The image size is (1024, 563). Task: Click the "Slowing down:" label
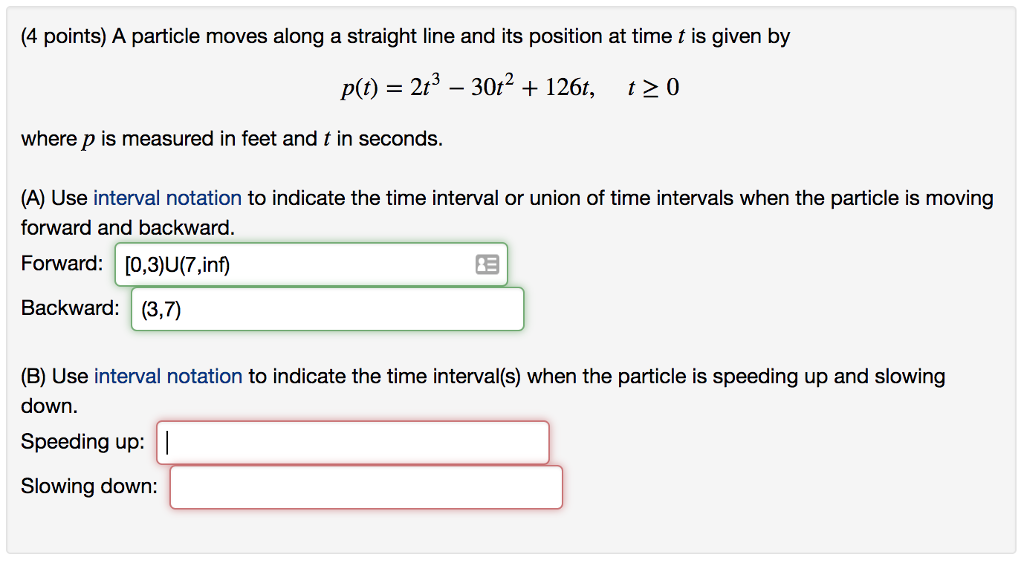(89, 486)
